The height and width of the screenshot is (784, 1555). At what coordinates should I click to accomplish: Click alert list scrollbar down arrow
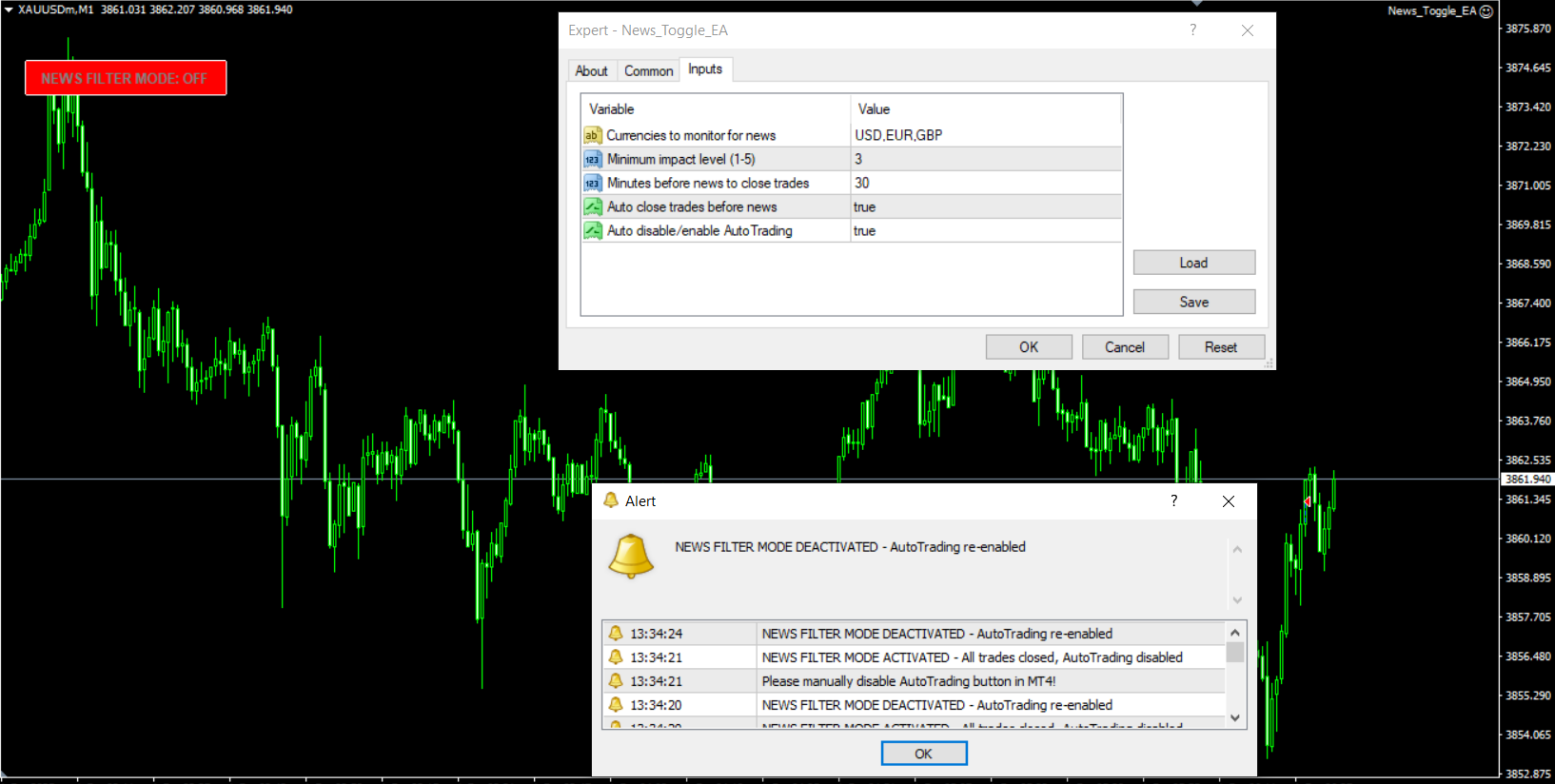click(x=1235, y=718)
